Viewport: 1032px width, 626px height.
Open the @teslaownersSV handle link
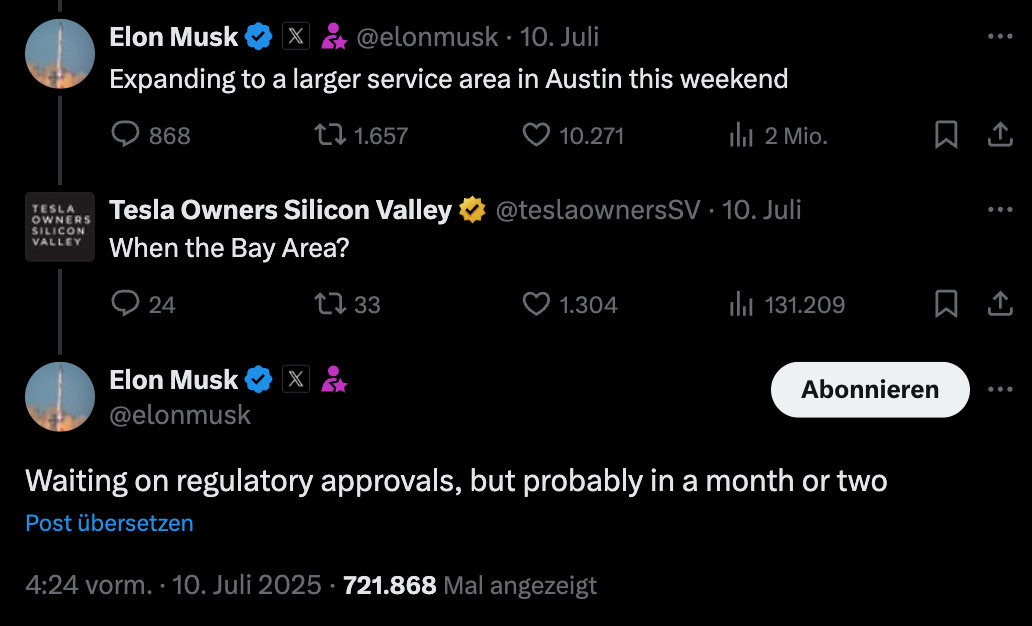point(598,209)
